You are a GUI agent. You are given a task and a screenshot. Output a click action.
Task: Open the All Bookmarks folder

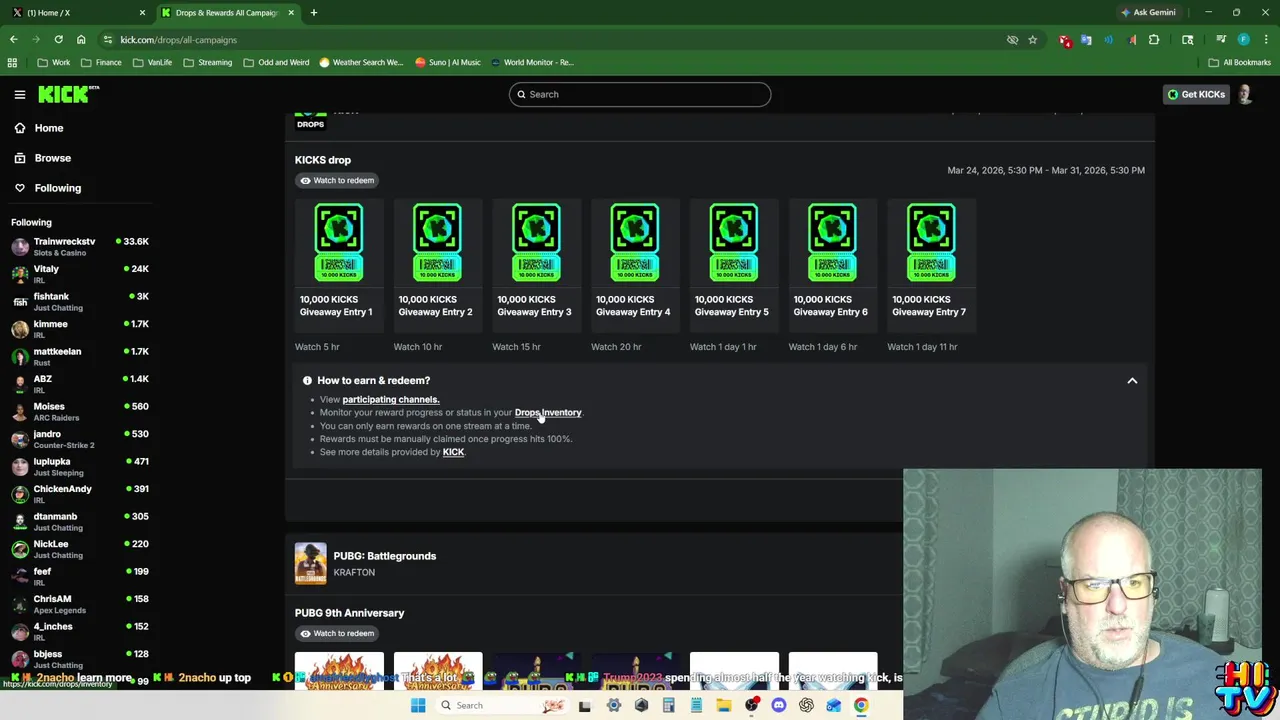[1239, 62]
